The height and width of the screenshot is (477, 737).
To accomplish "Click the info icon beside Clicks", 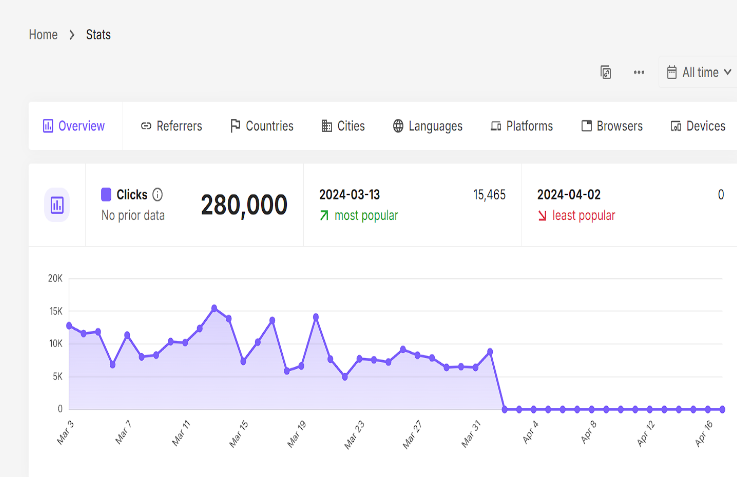I will click(157, 195).
